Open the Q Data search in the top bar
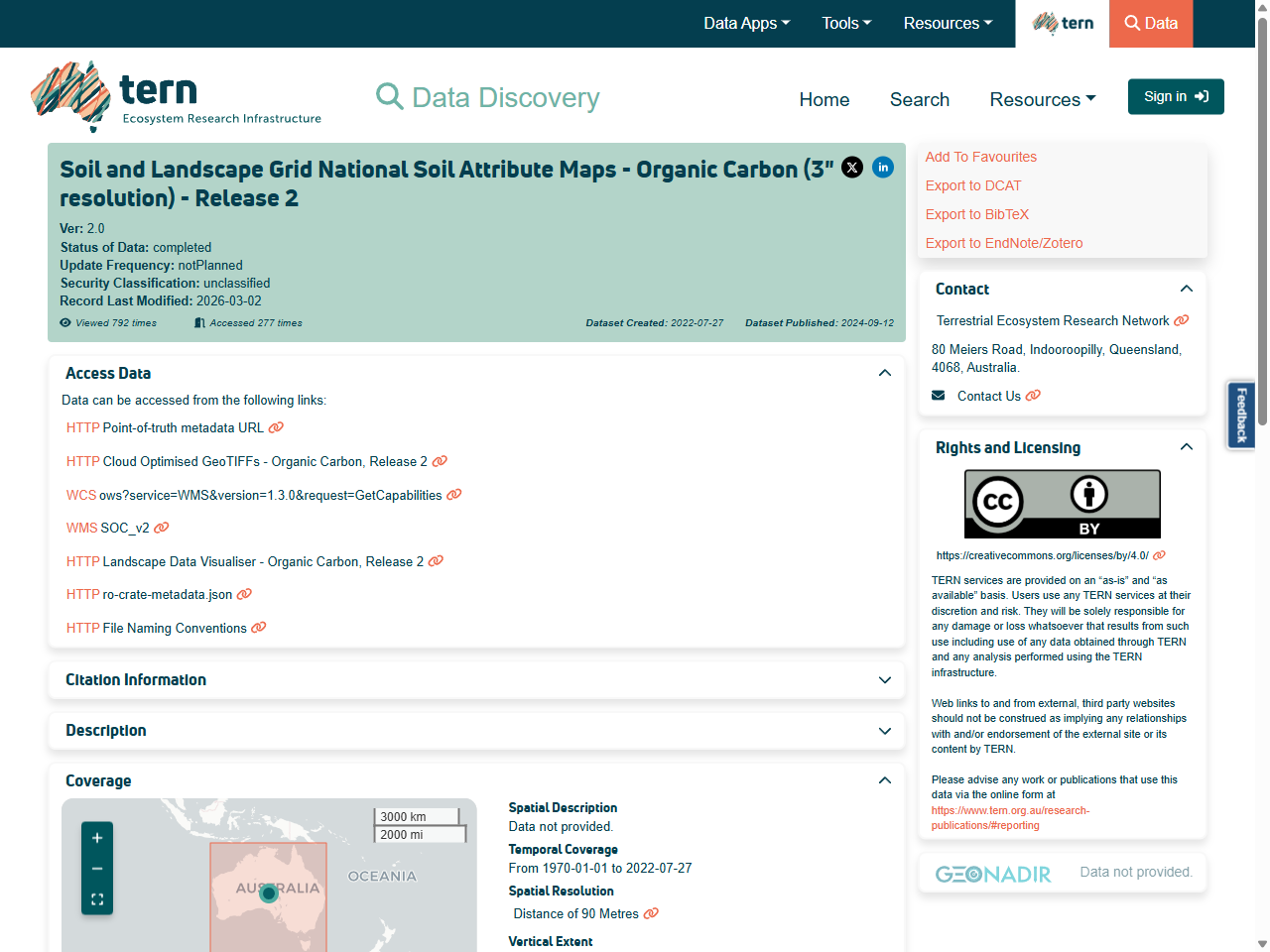 1150,23
